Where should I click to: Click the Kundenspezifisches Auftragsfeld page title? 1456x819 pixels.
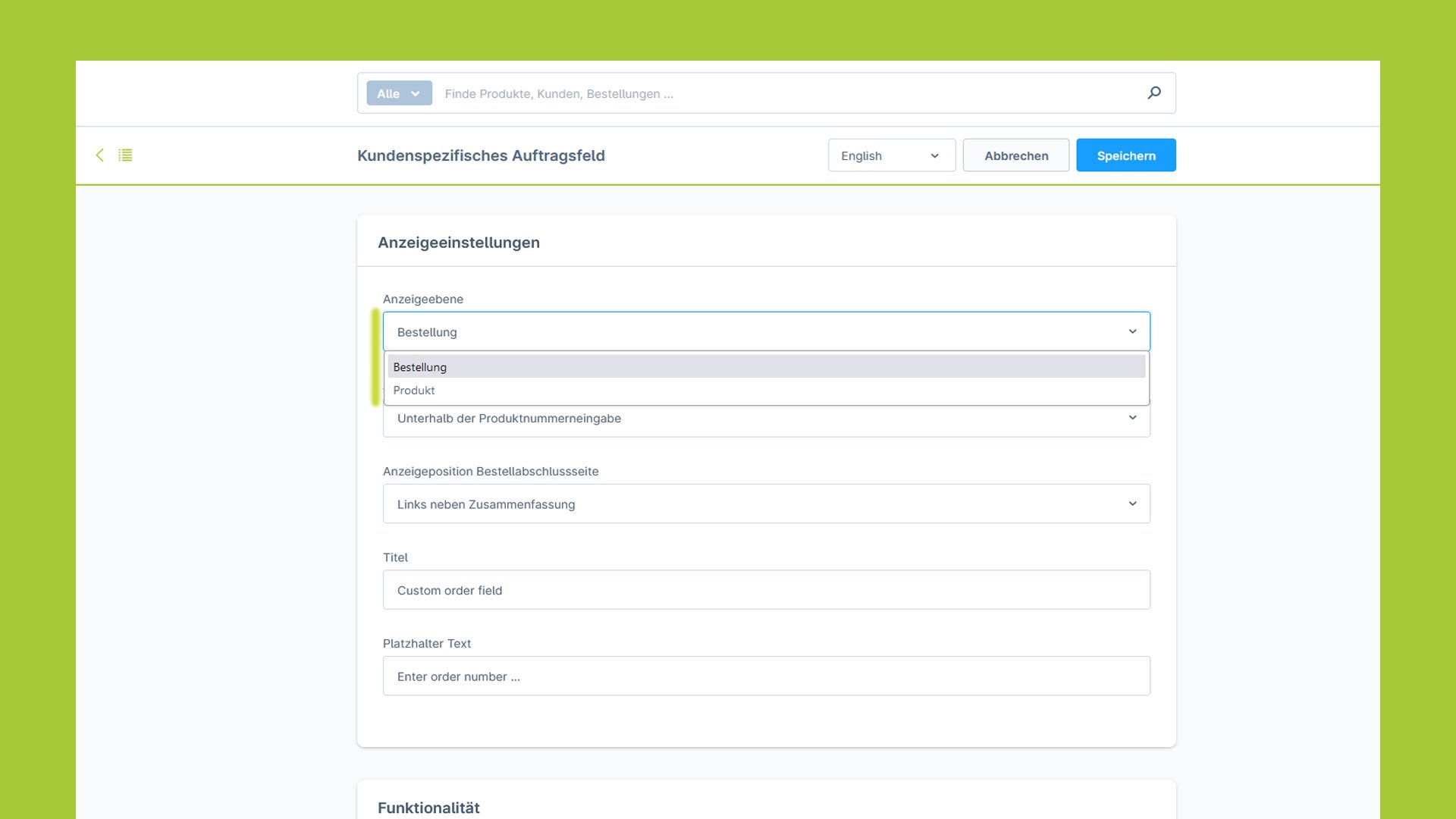coord(481,155)
